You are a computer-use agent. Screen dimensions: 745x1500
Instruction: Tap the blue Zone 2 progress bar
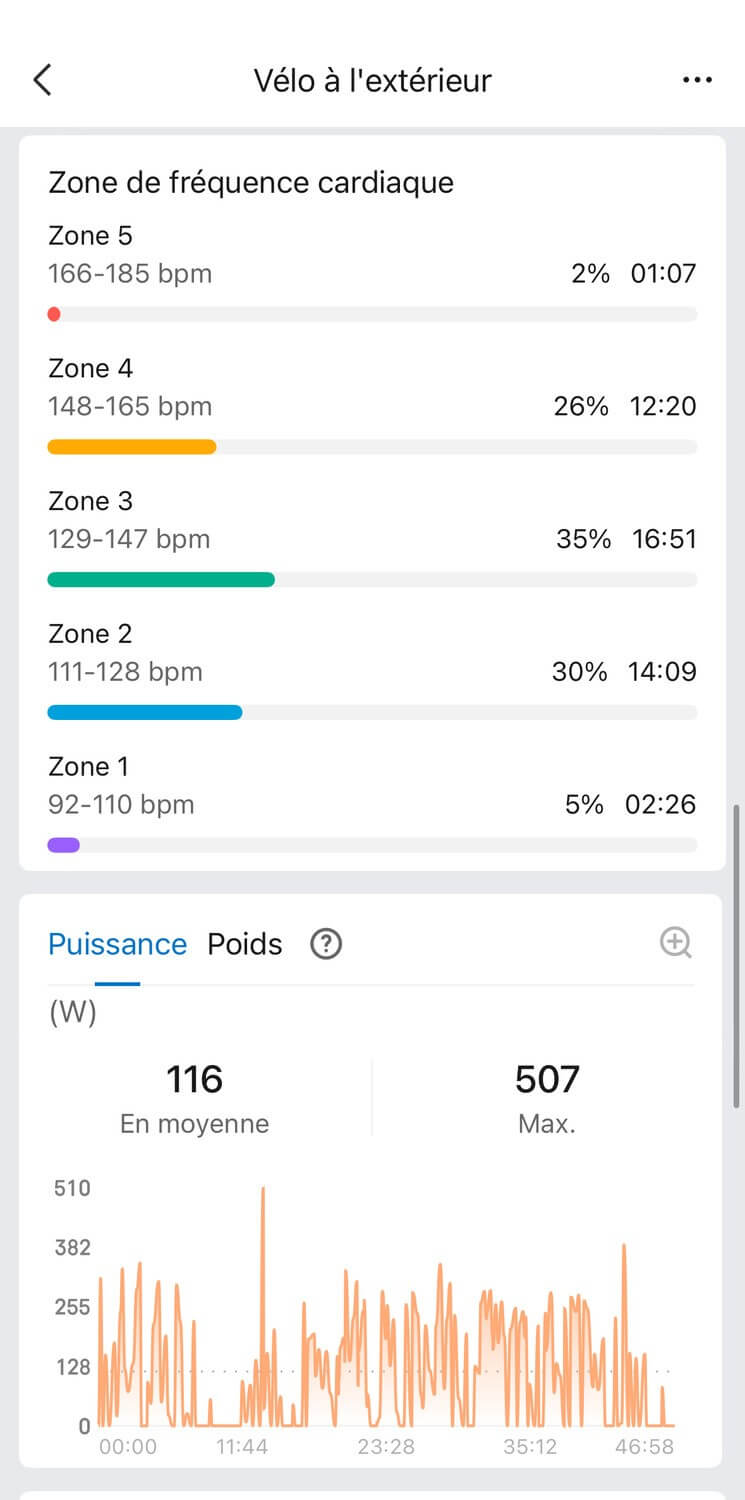(144, 712)
